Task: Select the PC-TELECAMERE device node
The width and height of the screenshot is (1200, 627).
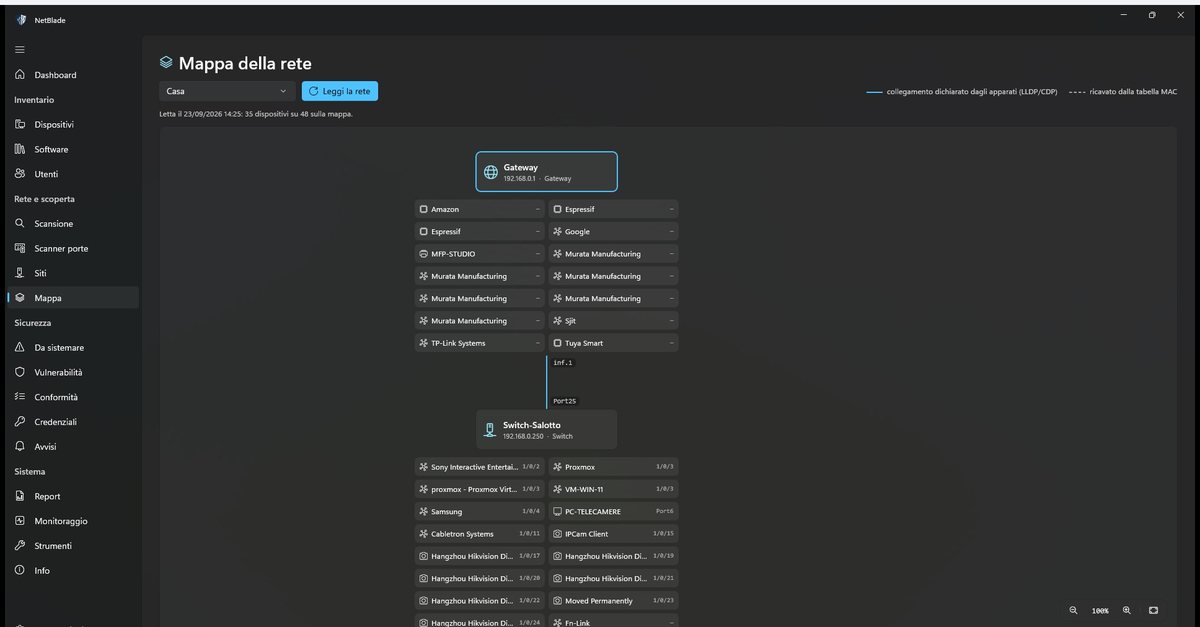Action: 613,511
